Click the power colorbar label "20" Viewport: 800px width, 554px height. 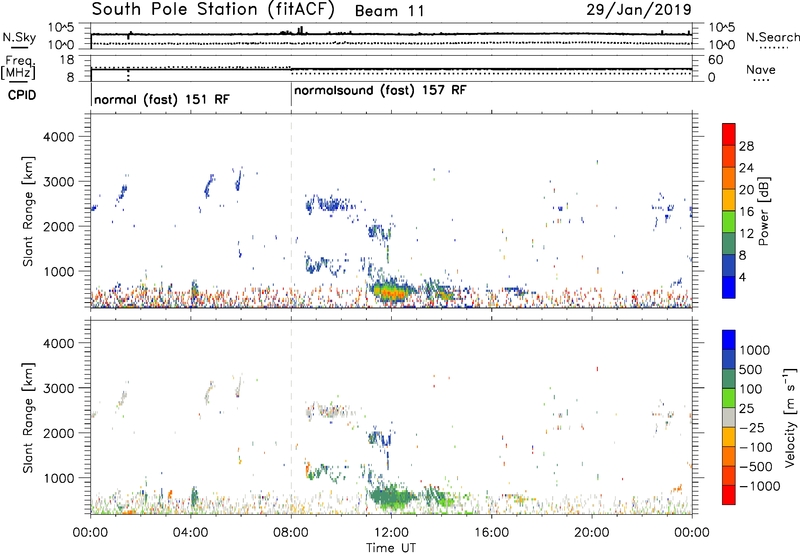point(746,190)
